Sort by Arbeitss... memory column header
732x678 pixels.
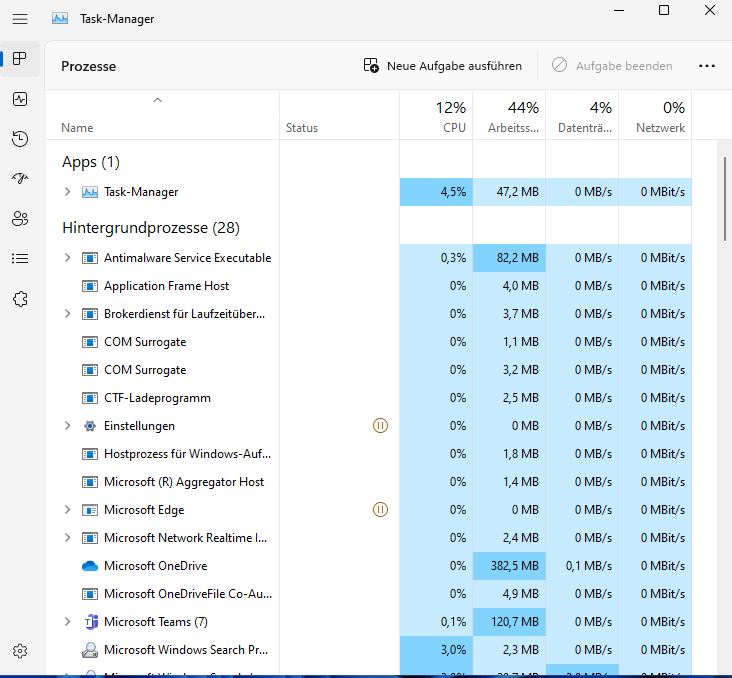(509, 115)
